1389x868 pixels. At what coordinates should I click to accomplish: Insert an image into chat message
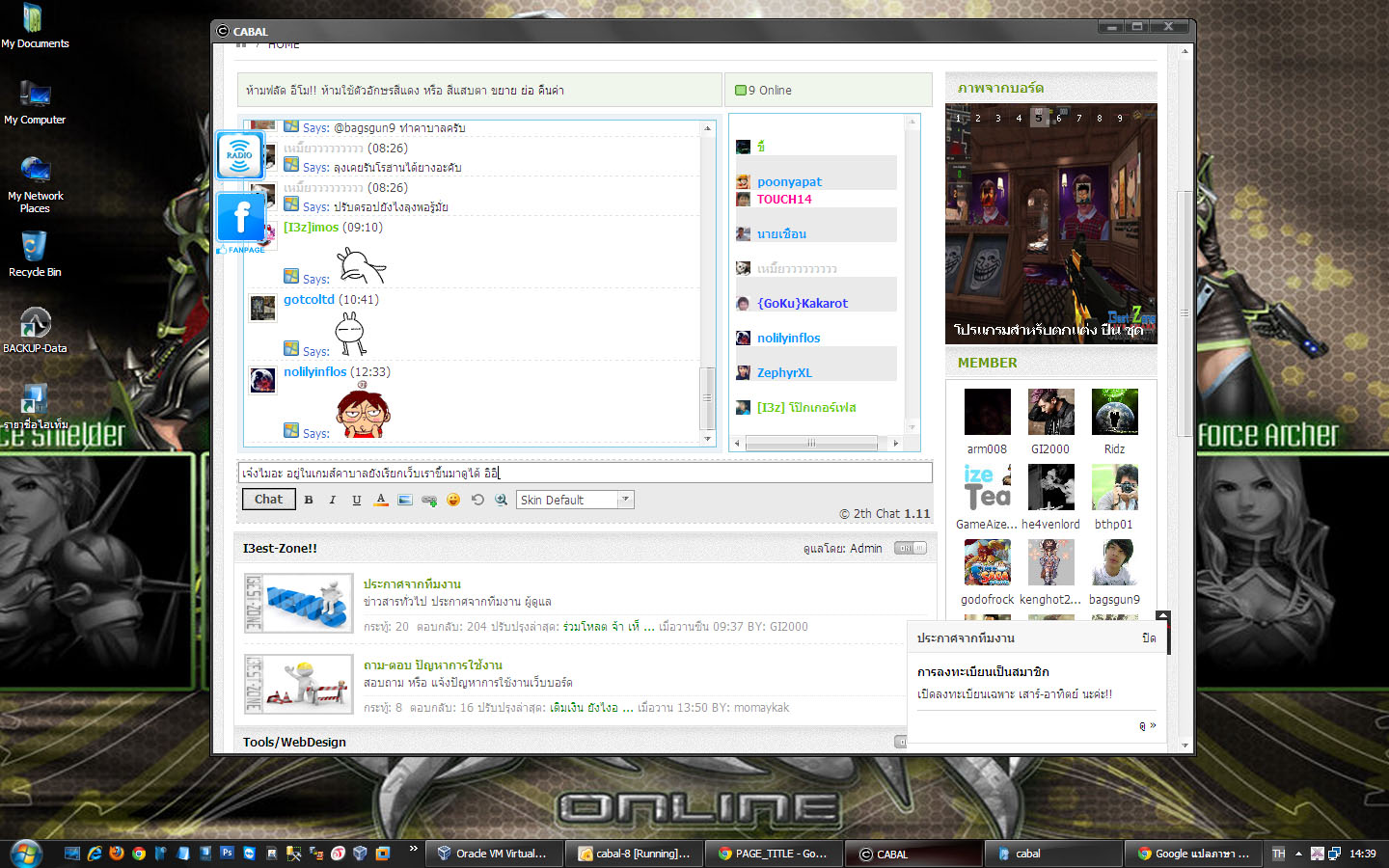pos(405,500)
